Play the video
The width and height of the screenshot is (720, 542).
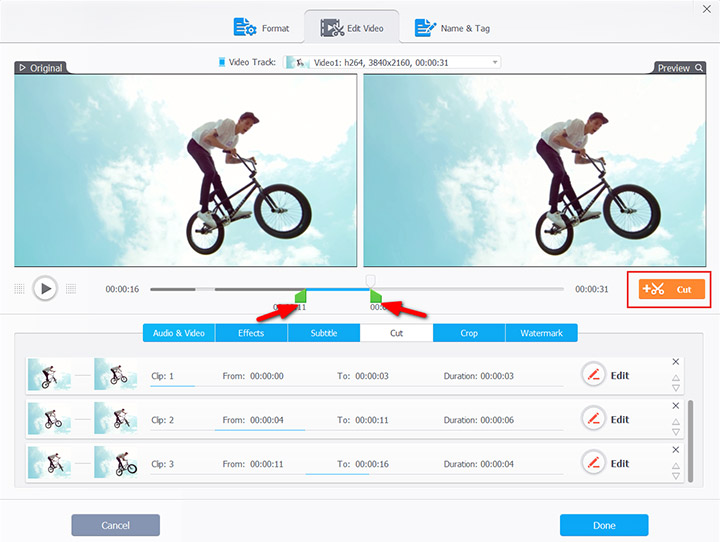click(x=45, y=289)
